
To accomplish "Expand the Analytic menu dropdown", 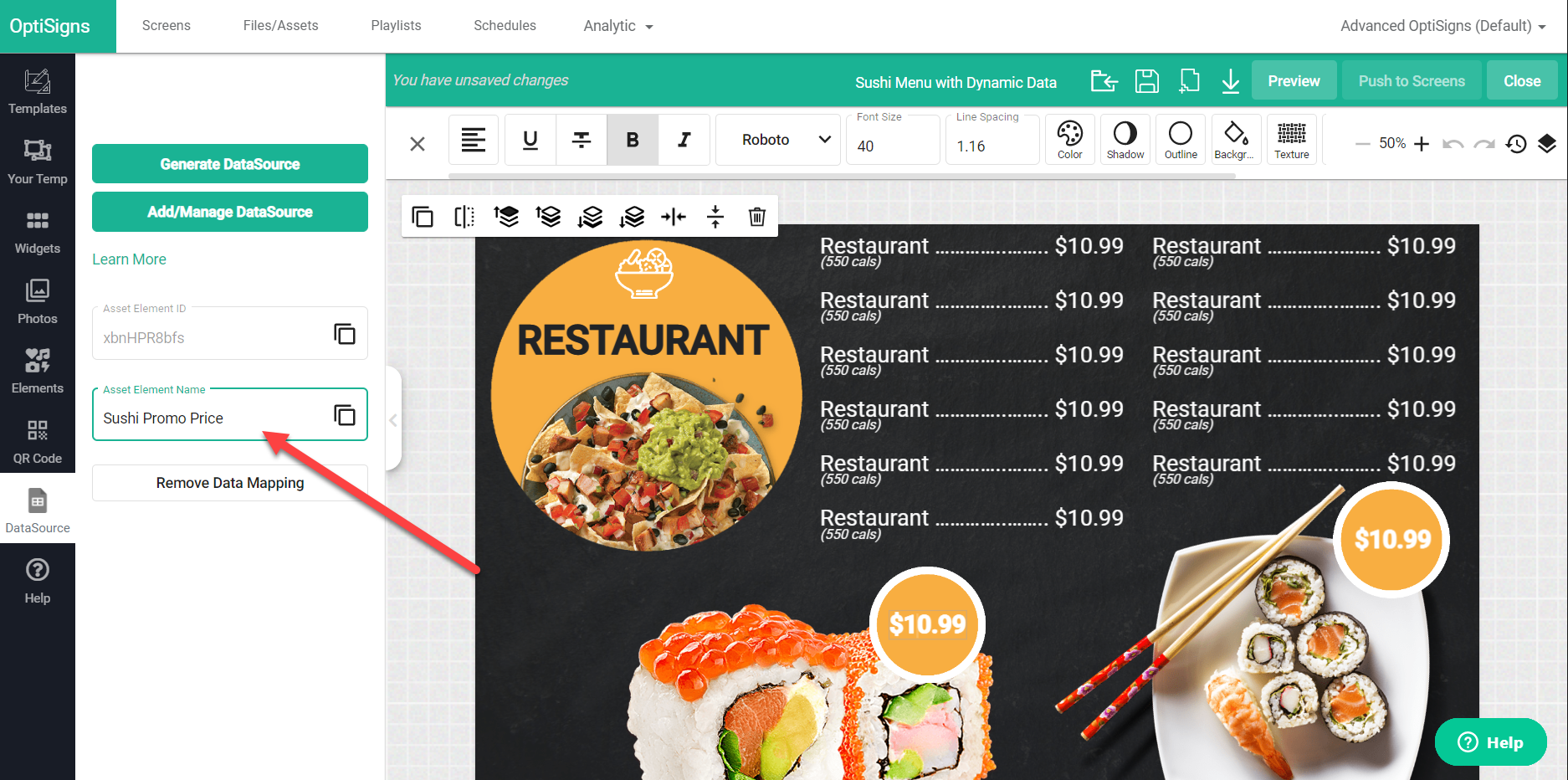I will click(617, 26).
